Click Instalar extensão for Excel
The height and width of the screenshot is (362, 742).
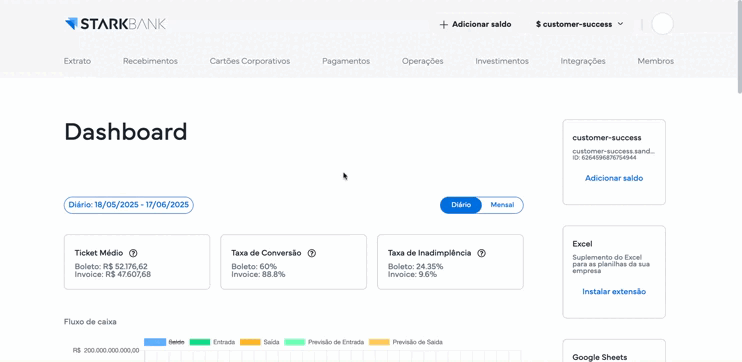614,291
